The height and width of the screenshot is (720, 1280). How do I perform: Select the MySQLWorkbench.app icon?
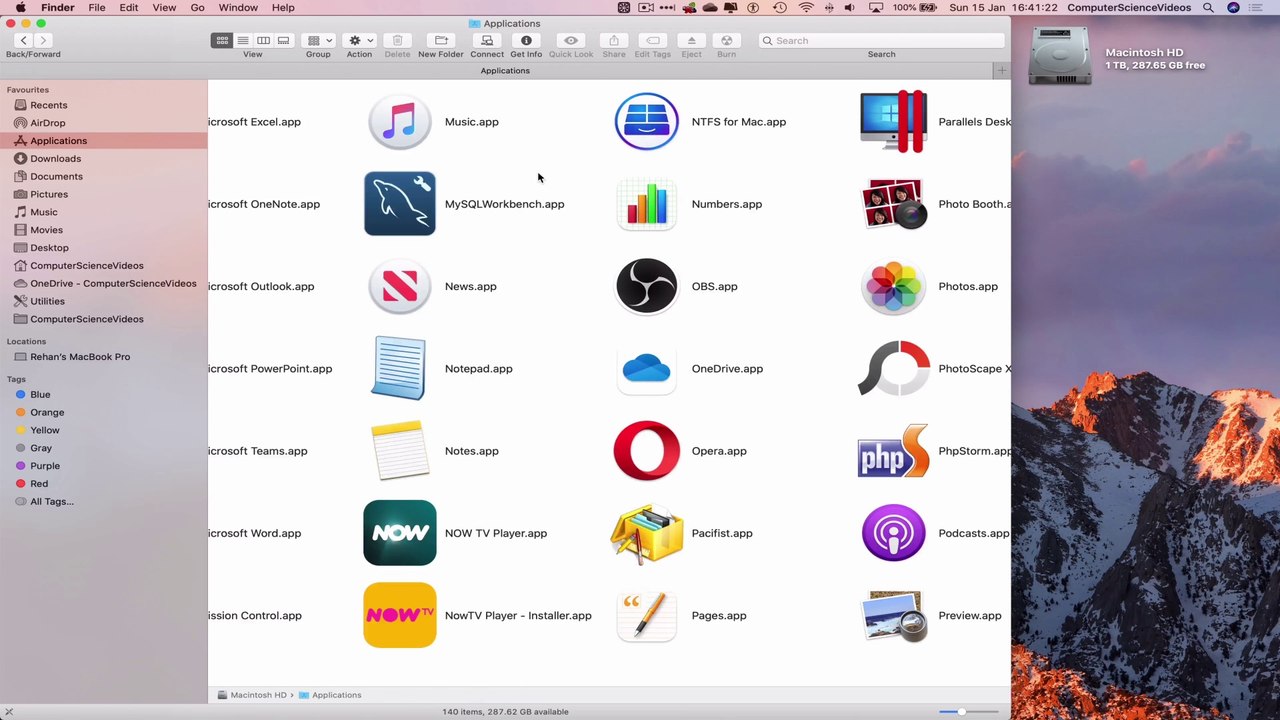(400, 204)
